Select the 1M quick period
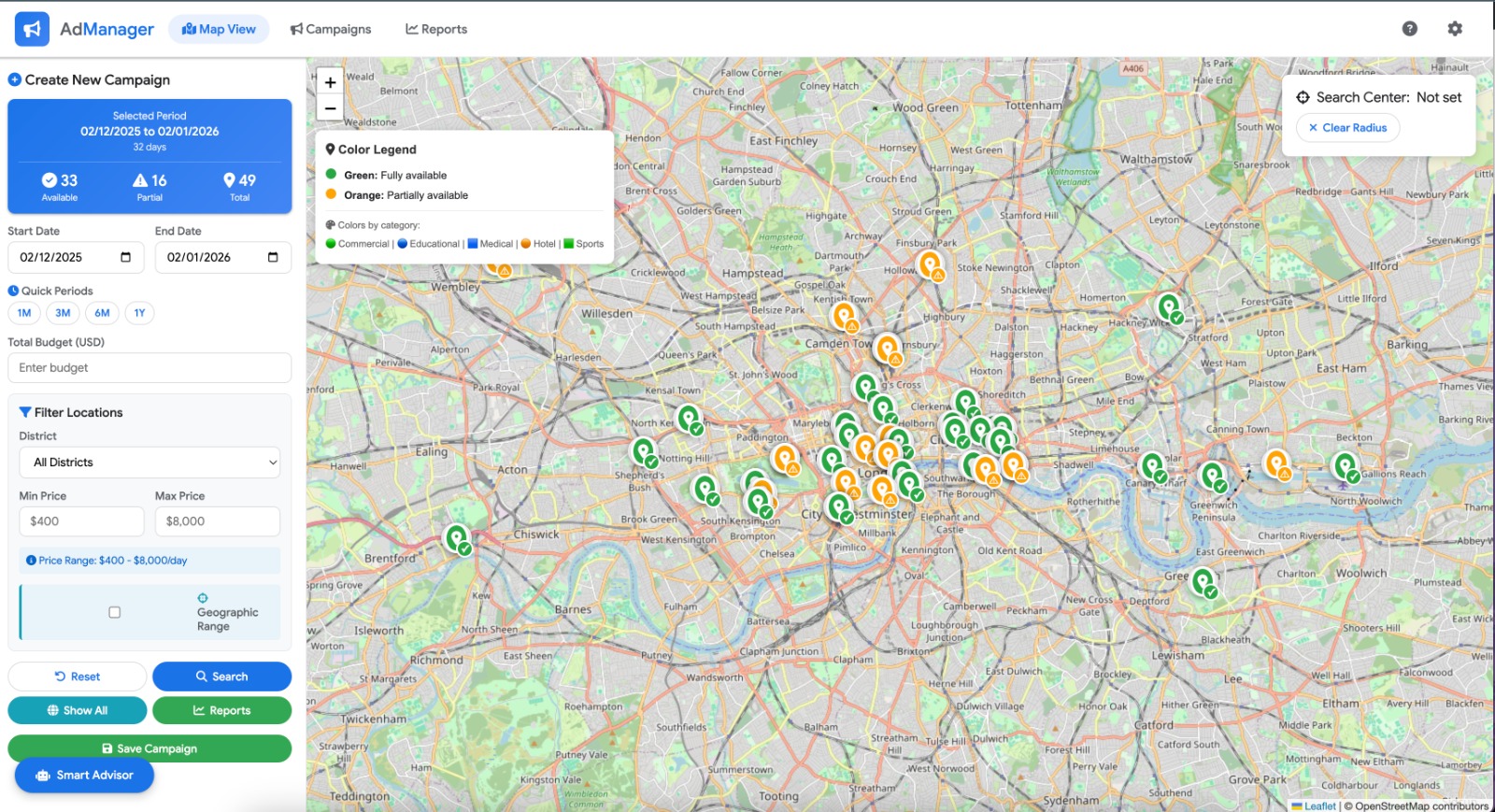Screen dimensions: 1495x812 24,313
